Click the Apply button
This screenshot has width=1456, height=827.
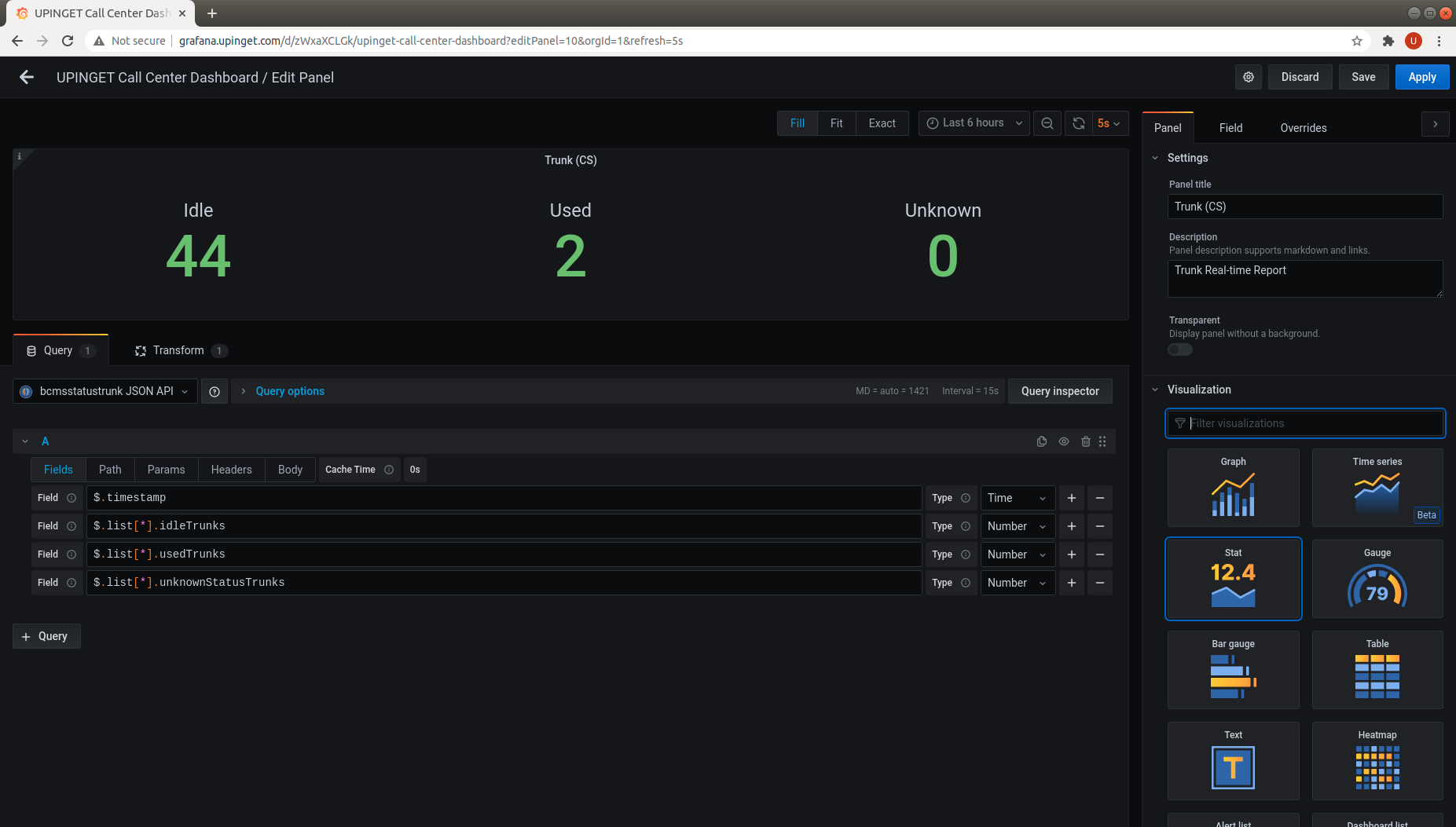coord(1421,77)
